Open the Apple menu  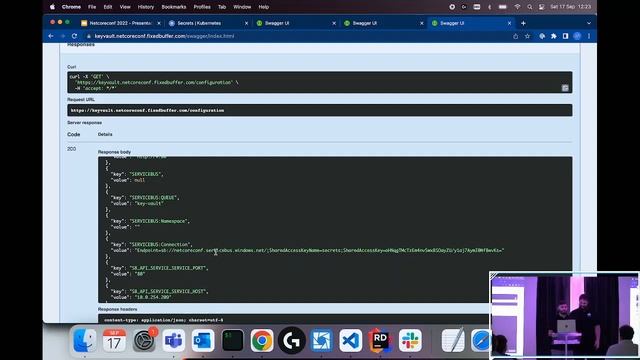pos(52,7)
